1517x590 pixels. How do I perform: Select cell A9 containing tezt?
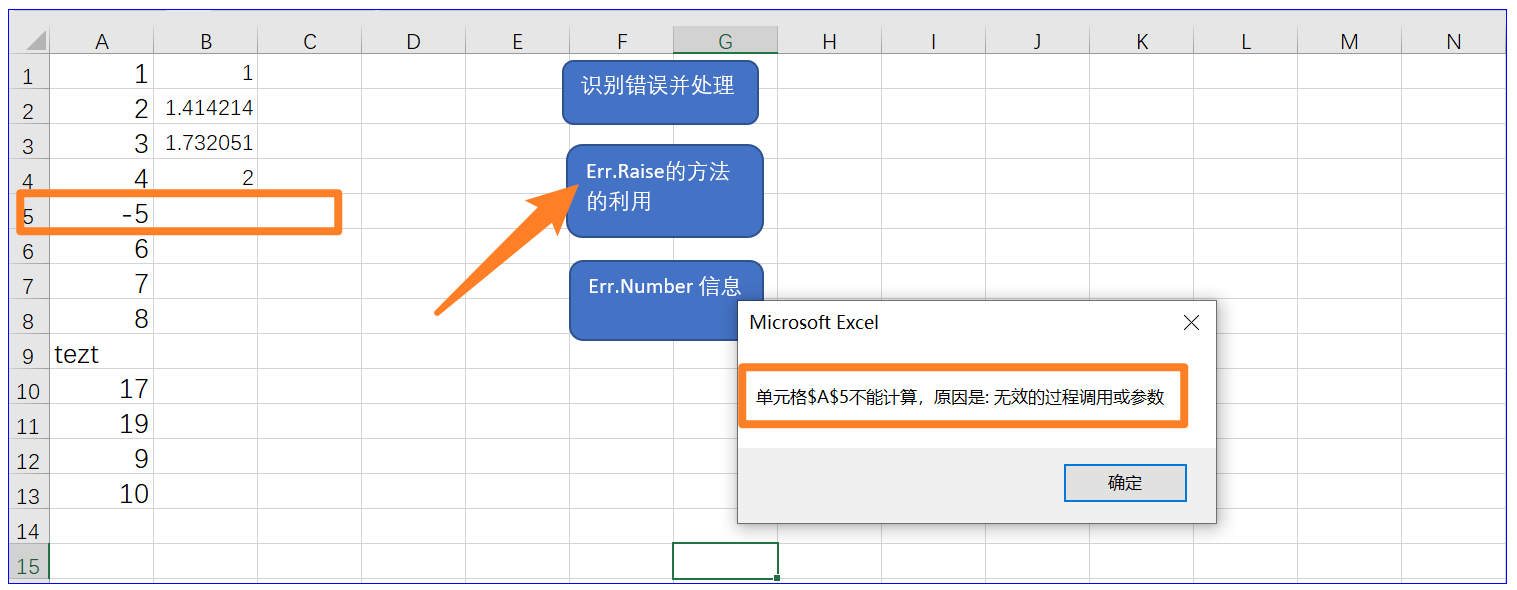102,353
